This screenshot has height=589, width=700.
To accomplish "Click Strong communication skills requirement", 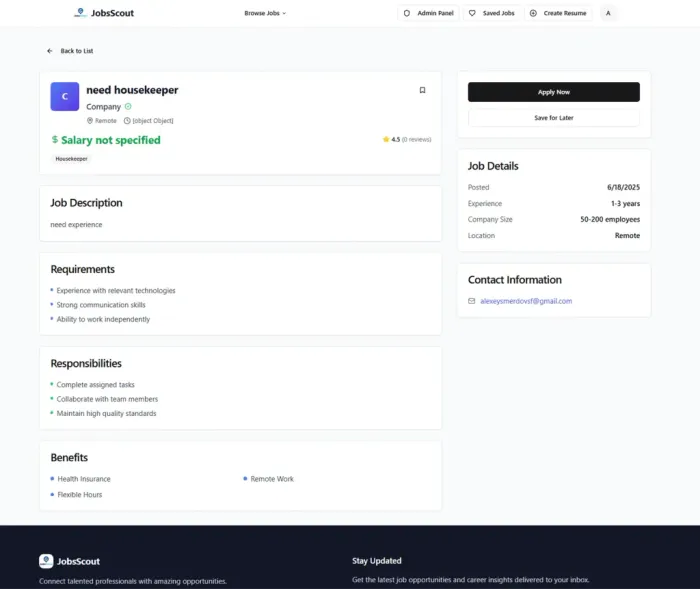I will point(101,305).
